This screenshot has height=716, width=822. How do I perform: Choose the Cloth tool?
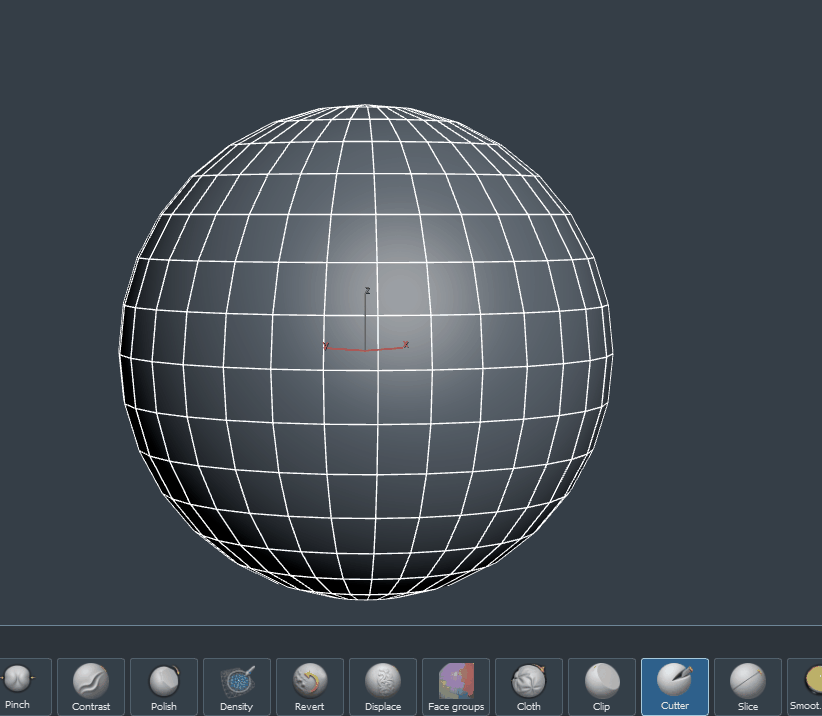(528, 687)
